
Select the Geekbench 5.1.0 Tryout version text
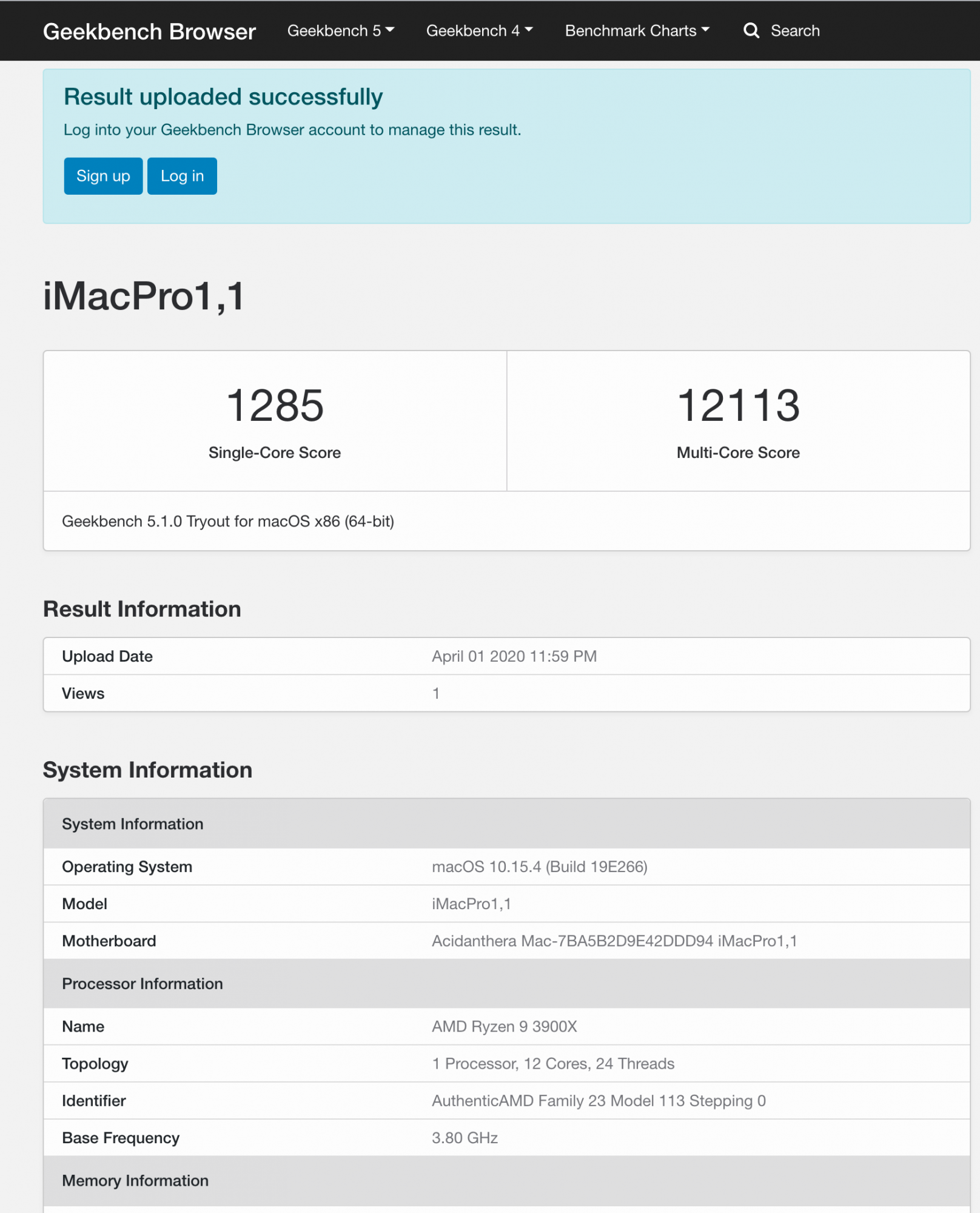[228, 522]
